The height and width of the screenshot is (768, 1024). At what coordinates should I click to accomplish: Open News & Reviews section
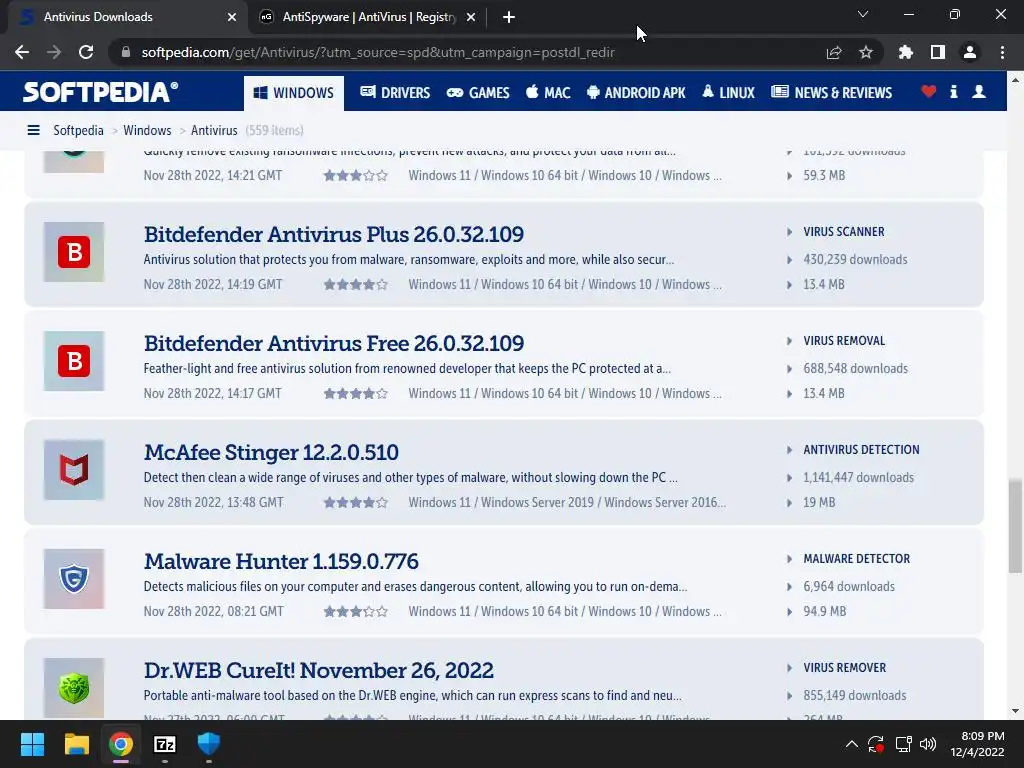(x=831, y=93)
